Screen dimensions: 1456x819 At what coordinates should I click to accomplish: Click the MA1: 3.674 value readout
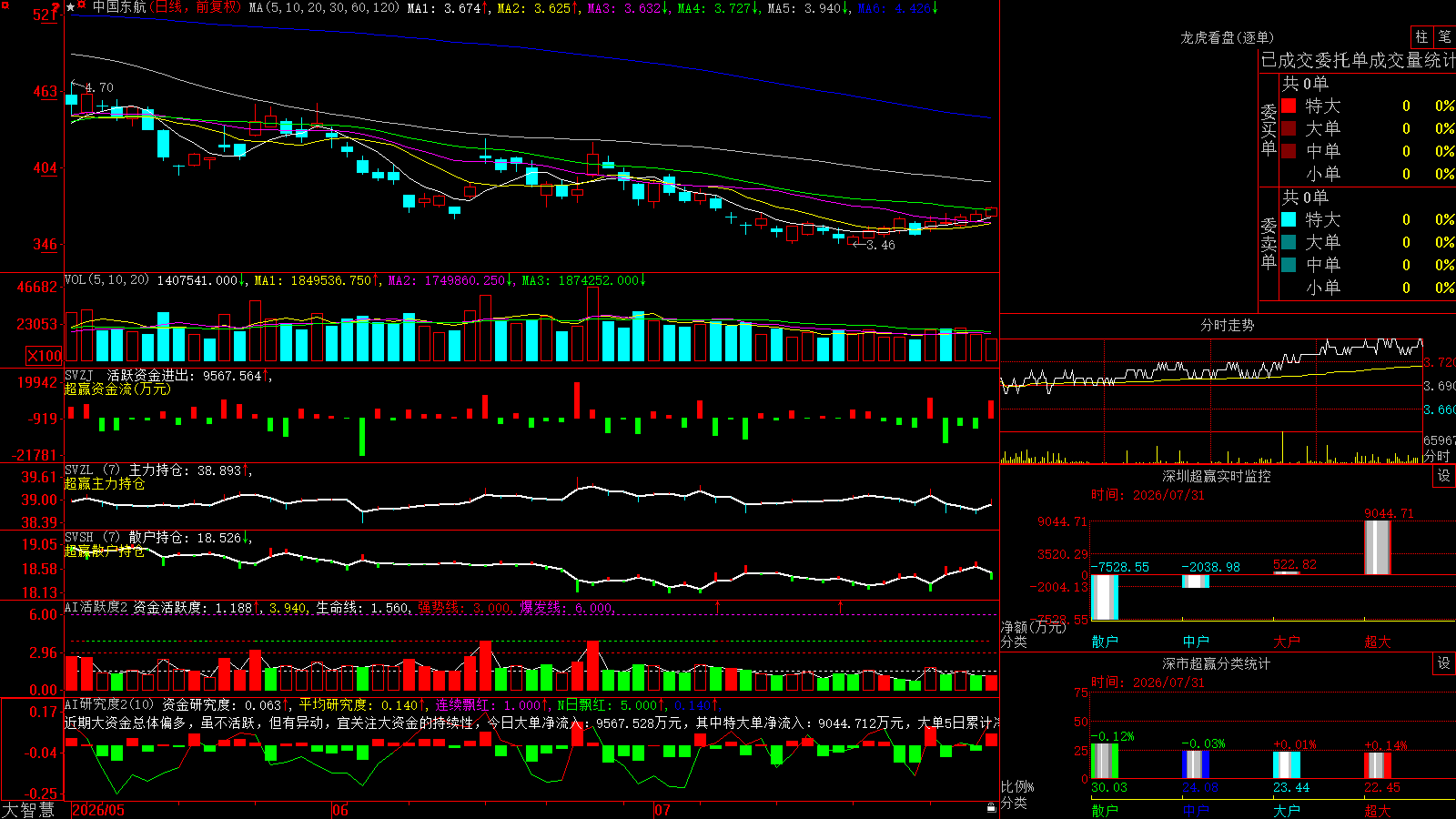pyautogui.click(x=444, y=7)
